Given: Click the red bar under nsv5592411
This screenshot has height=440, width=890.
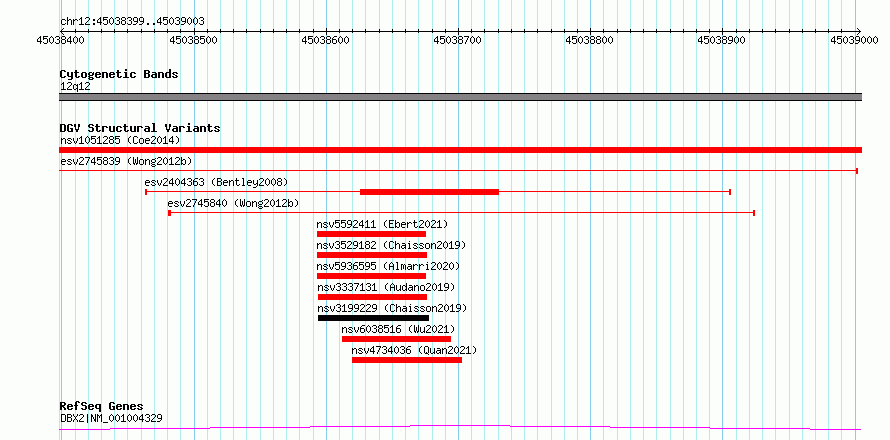Looking at the screenshot, I should pyautogui.click(x=371, y=234).
